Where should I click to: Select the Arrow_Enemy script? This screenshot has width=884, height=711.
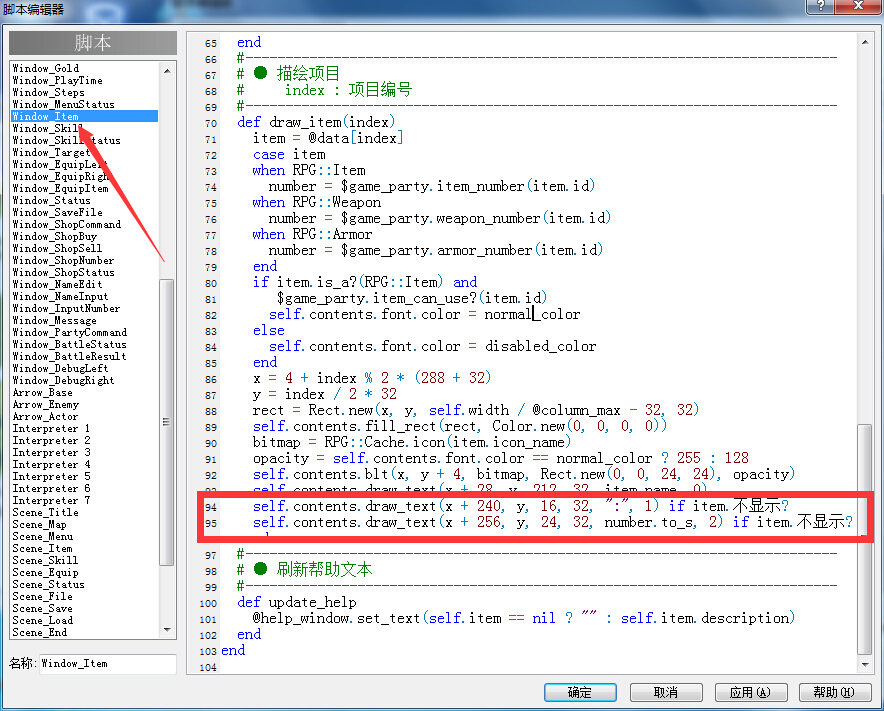pyautogui.click(x=46, y=404)
